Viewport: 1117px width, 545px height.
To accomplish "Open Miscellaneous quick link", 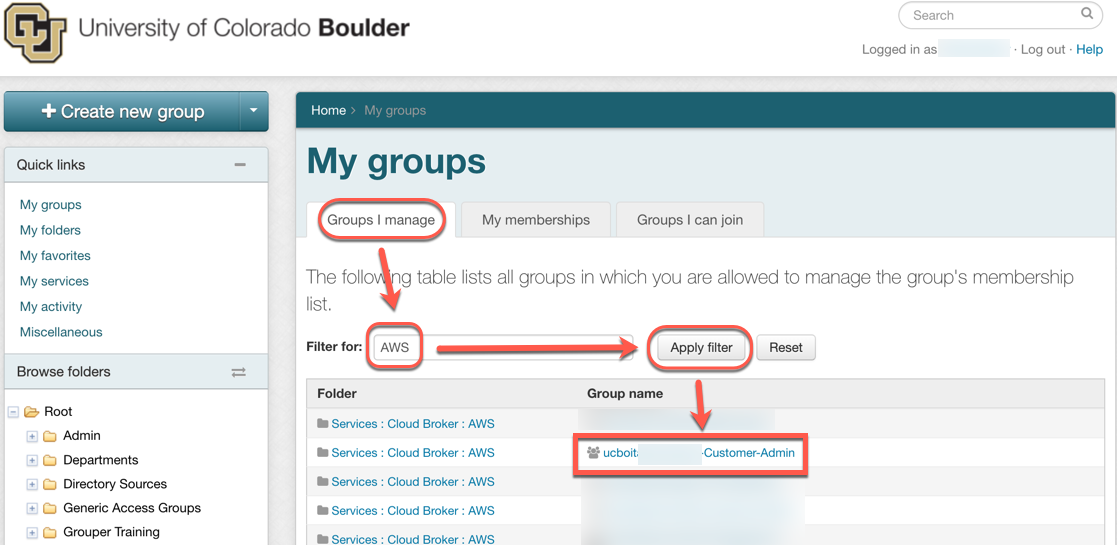I will (x=61, y=332).
